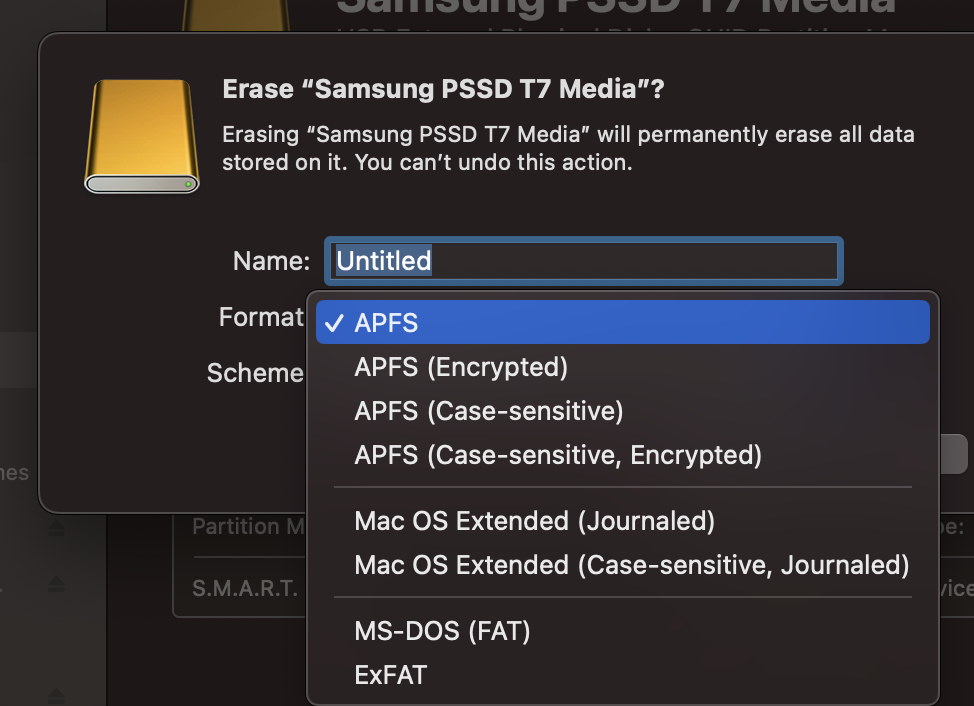The height and width of the screenshot is (706, 974).
Task: Click the gold external drive icon in dialog
Action: click(142, 136)
